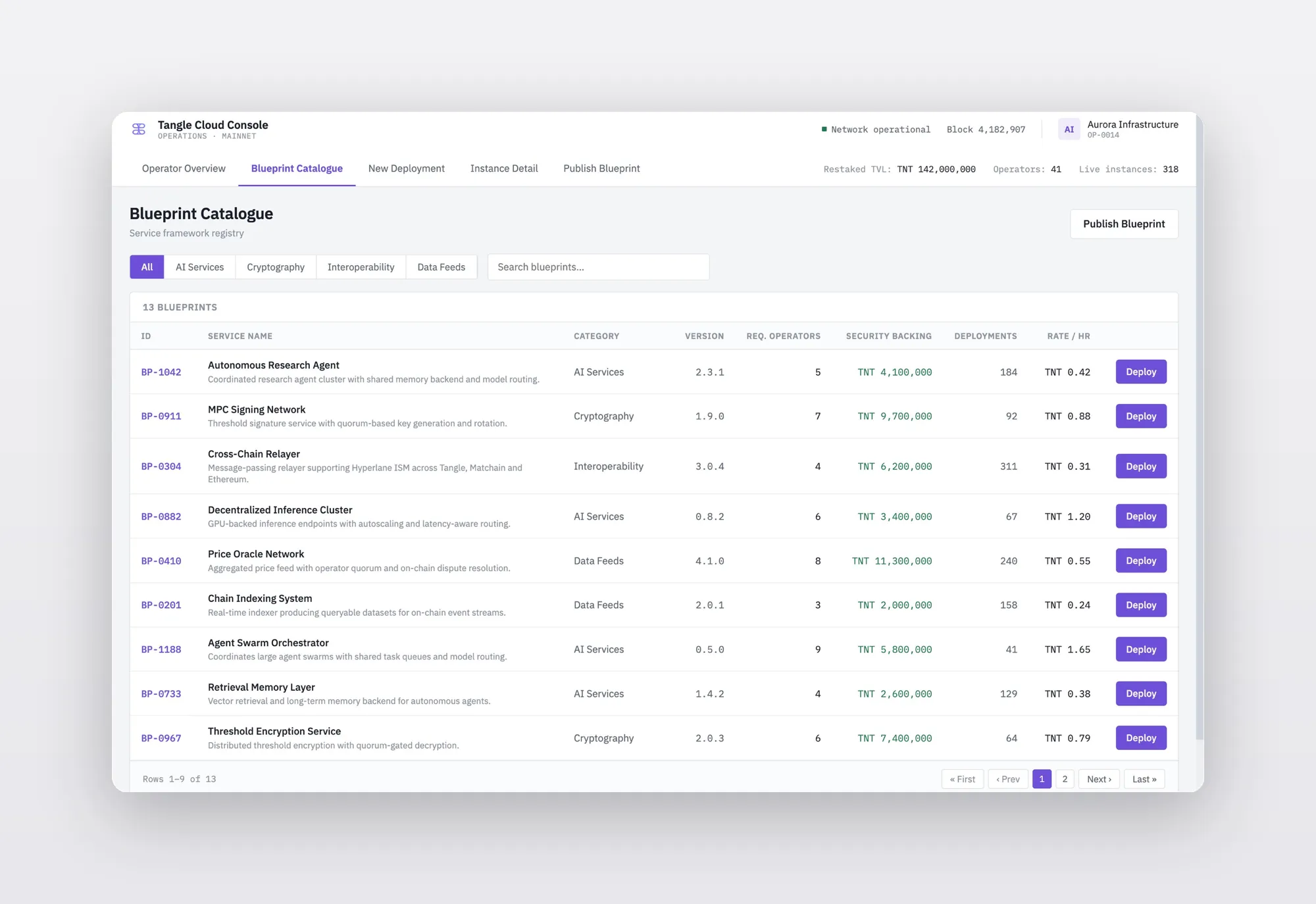Focus the Search blueprints field
This screenshot has height=904, width=1316.
pyautogui.click(x=598, y=267)
